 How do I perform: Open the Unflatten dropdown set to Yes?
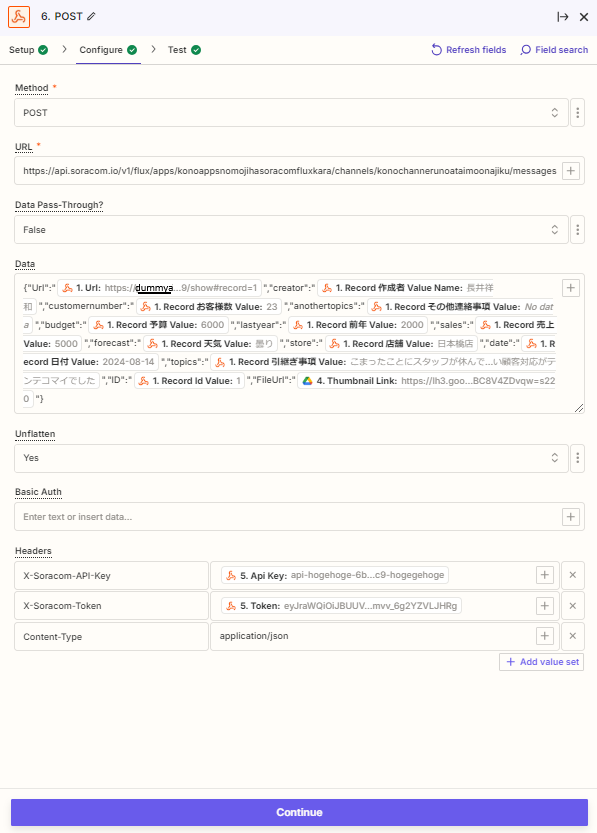[291, 458]
